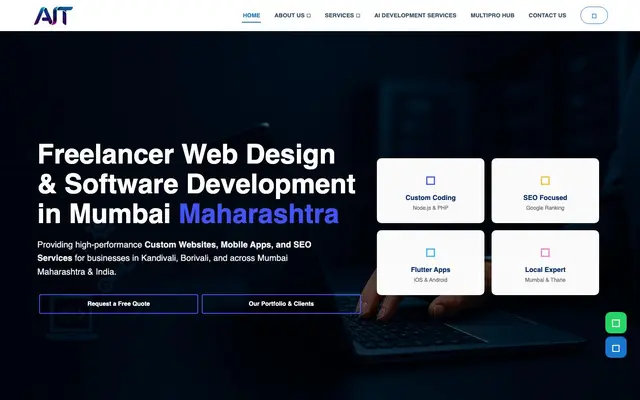Viewport: 640px width, 400px height.
Task: Open AI Development Services page
Action: 415,16
